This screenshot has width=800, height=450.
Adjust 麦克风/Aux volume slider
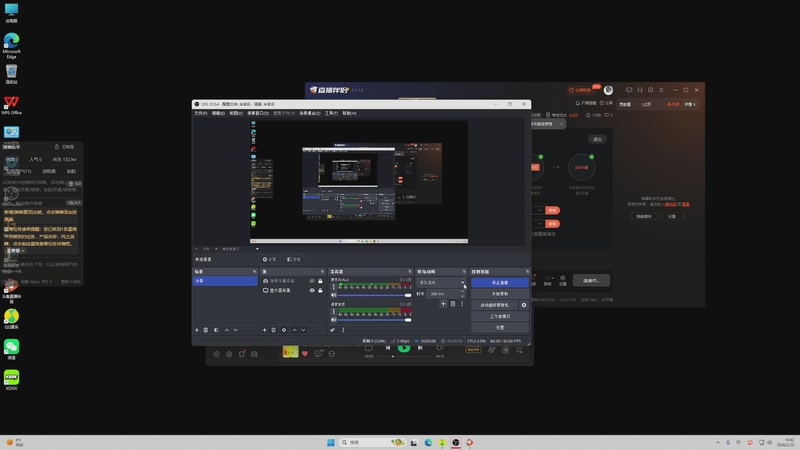click(374, 295)
